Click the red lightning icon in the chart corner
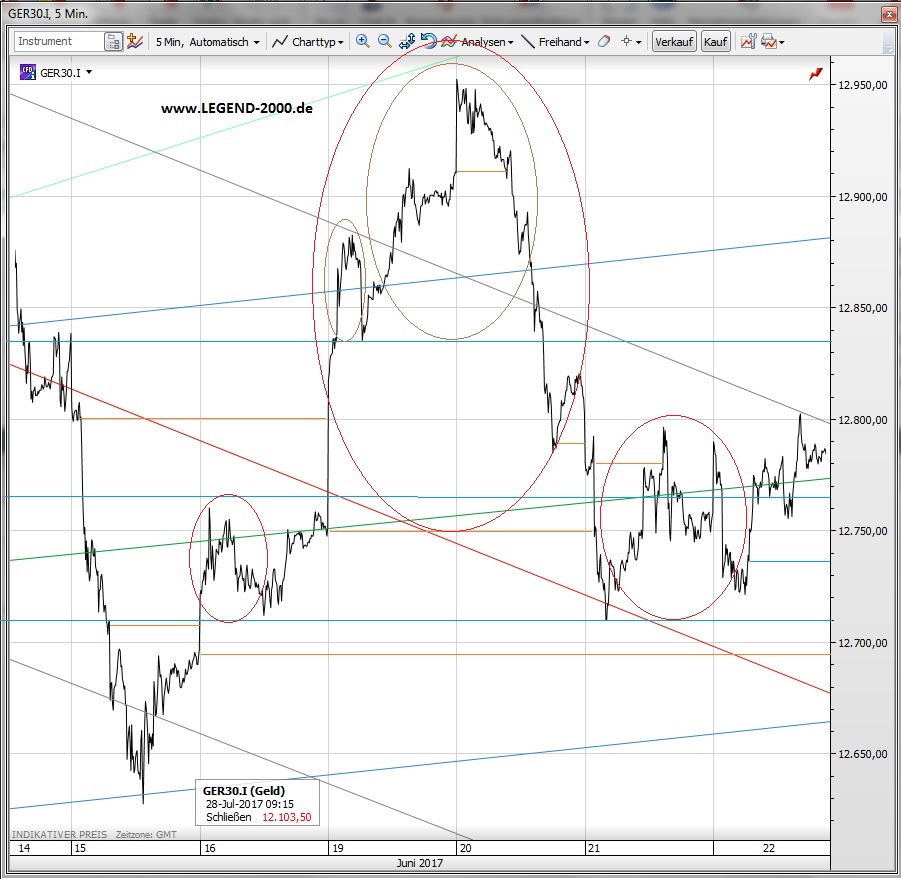The height and width of the screenshot is (879, 901). click(x=816, y=73)
